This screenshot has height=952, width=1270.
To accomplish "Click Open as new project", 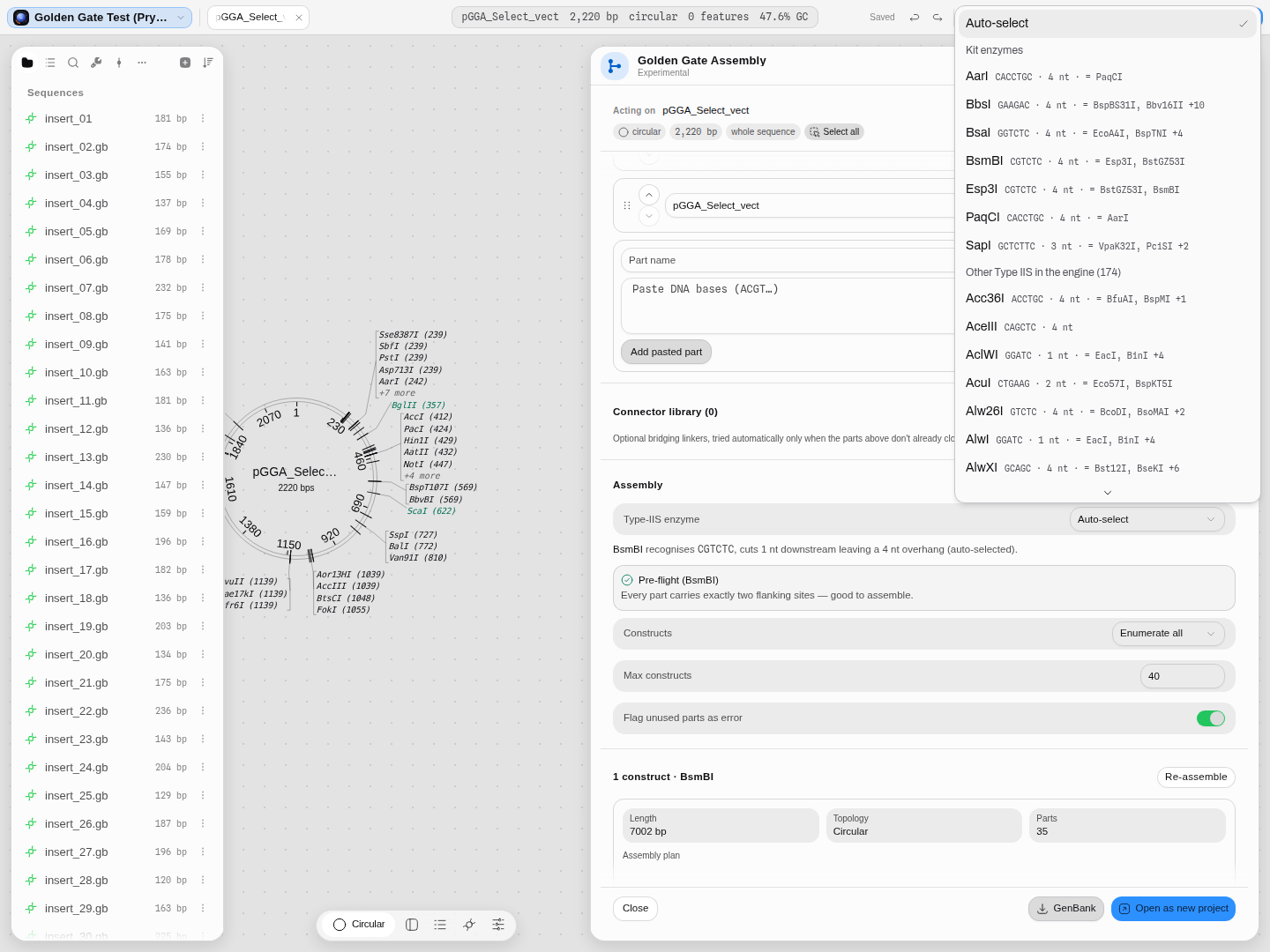I will [x=1173, y=909].
